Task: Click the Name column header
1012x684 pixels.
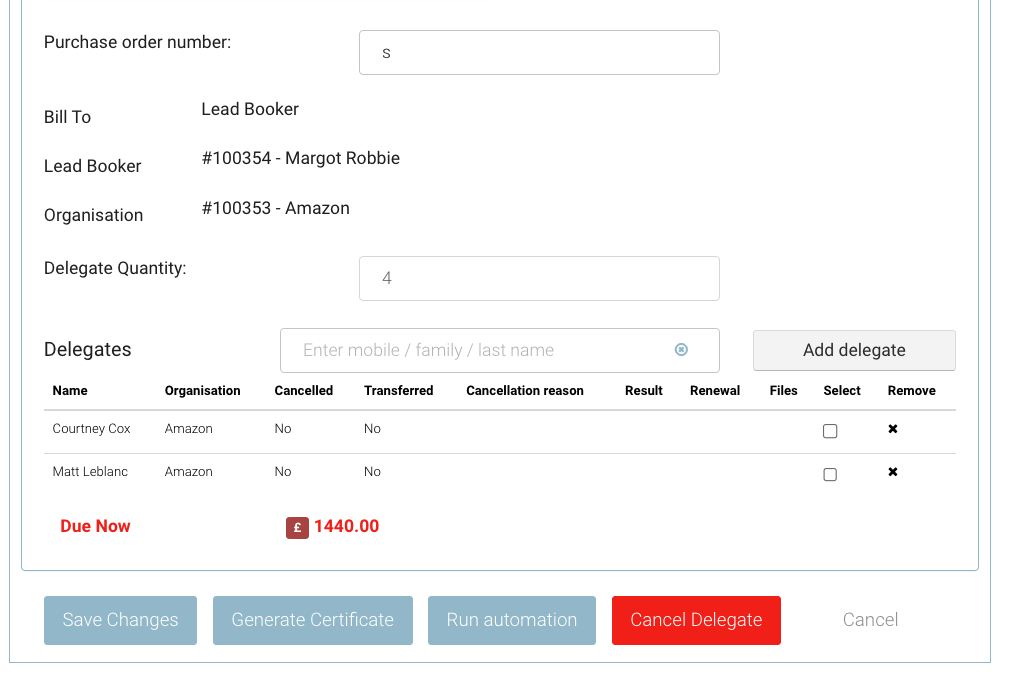Action: pyautogui.click(x=70, y=391)
